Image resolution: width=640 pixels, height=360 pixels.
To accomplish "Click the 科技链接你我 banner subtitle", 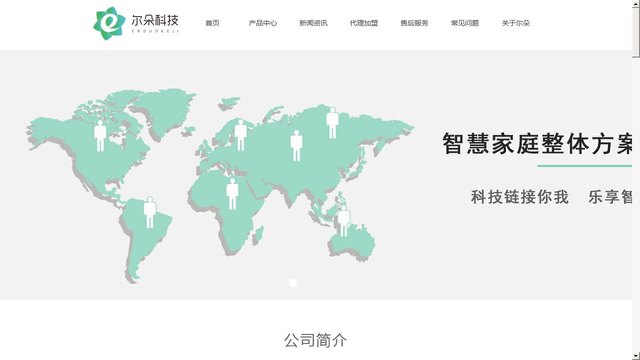I will 520,197.
